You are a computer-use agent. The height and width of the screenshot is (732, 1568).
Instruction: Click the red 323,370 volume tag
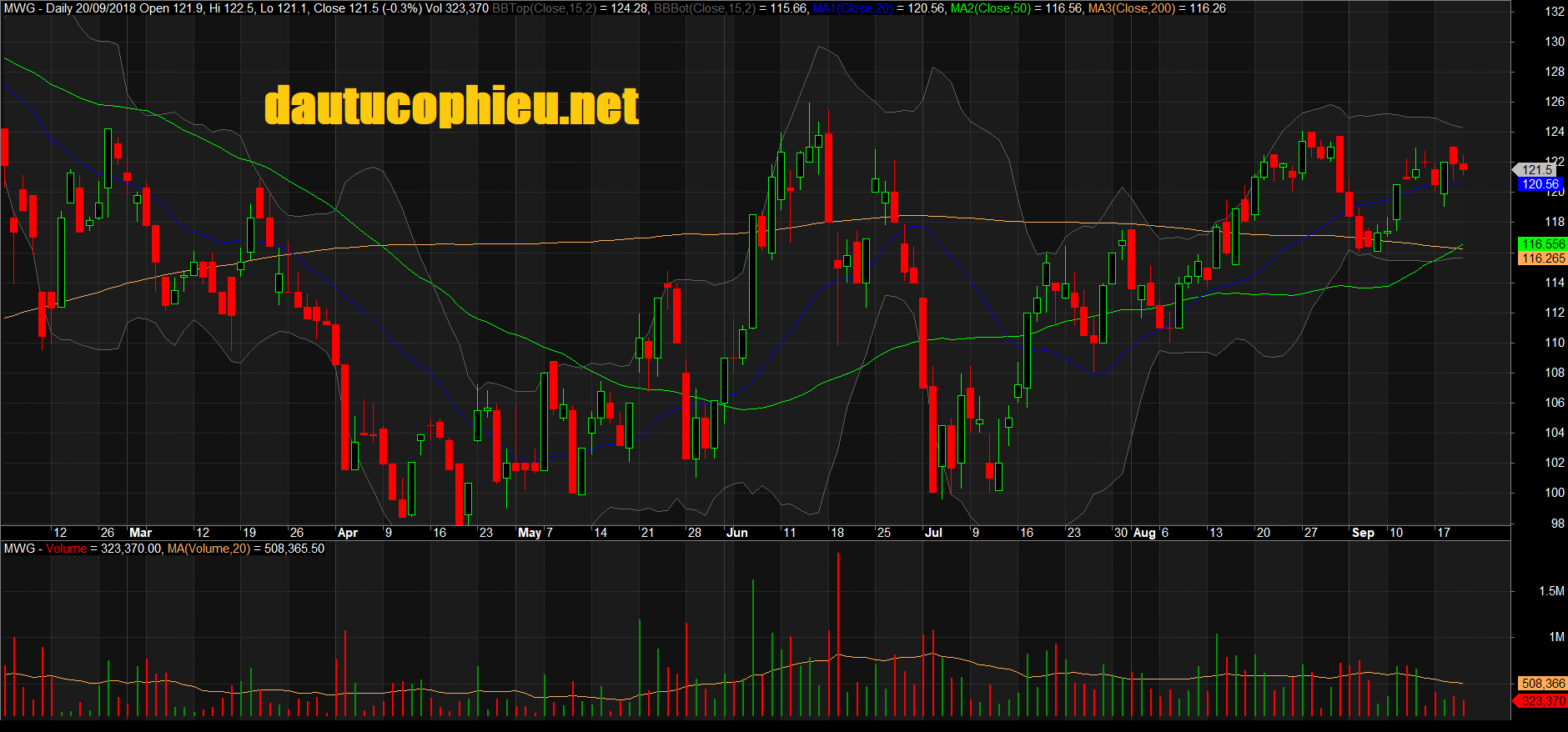click(1542, 701)
